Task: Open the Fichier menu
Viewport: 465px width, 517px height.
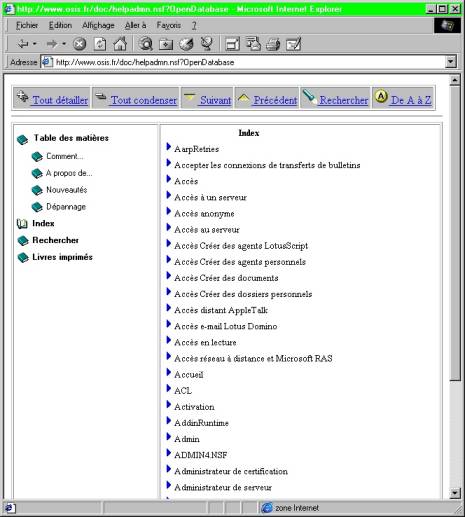Action: click(x=27, y=25)
